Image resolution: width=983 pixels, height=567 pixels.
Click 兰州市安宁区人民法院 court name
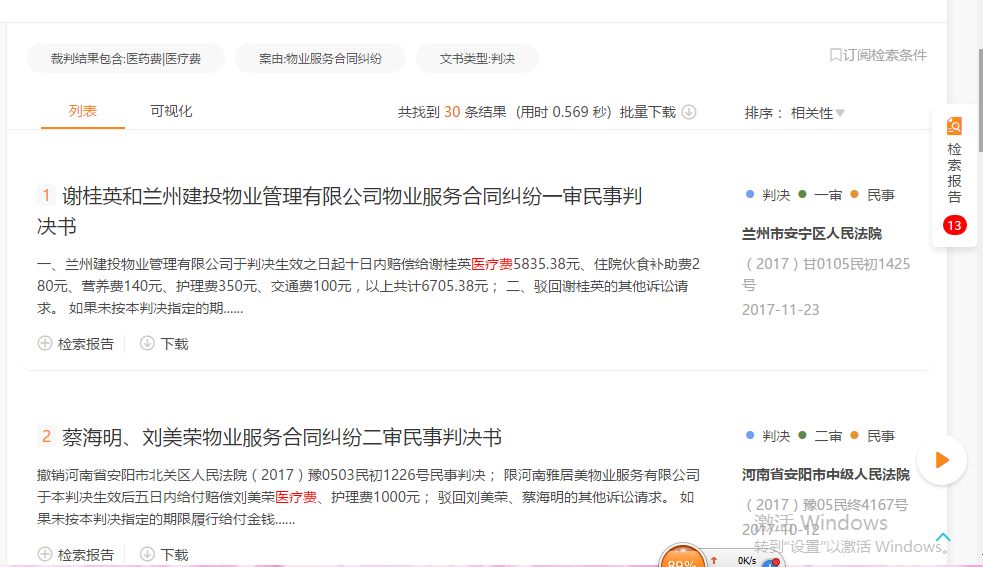click(812, 233)
